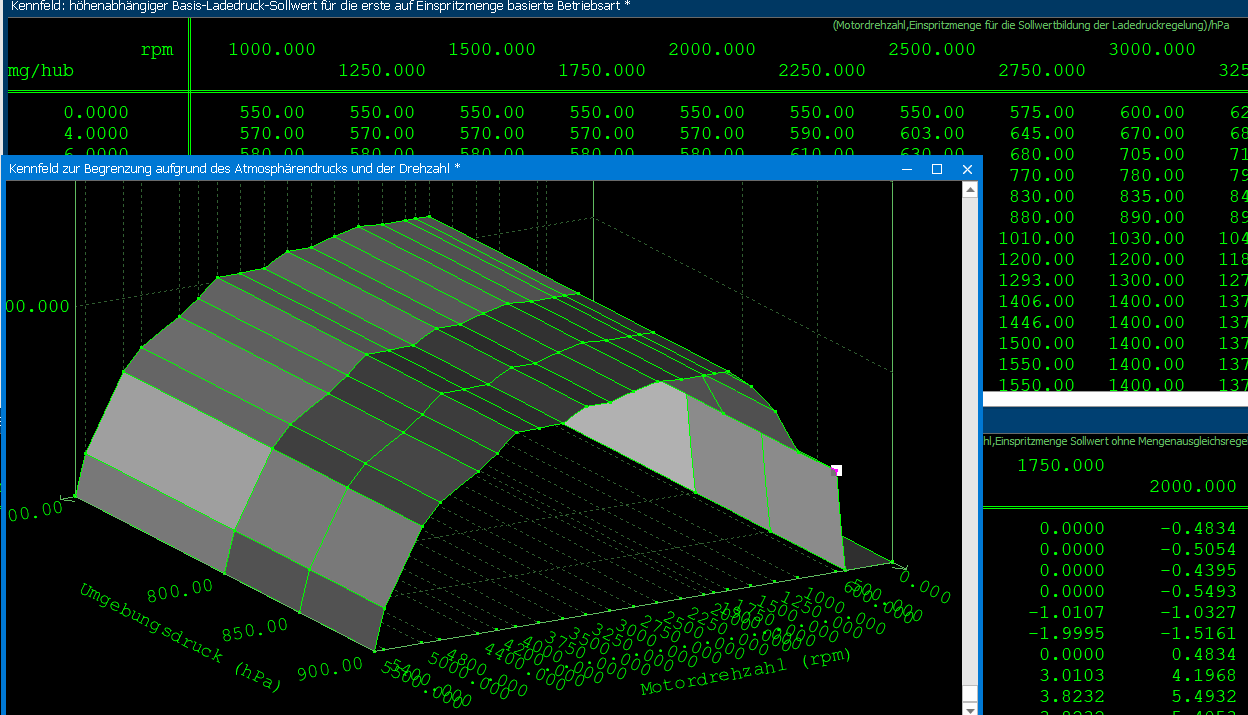Click the 1000.000 rpm column header
The width and height of the screenshot is (1248, 715).
coord(272,50)
